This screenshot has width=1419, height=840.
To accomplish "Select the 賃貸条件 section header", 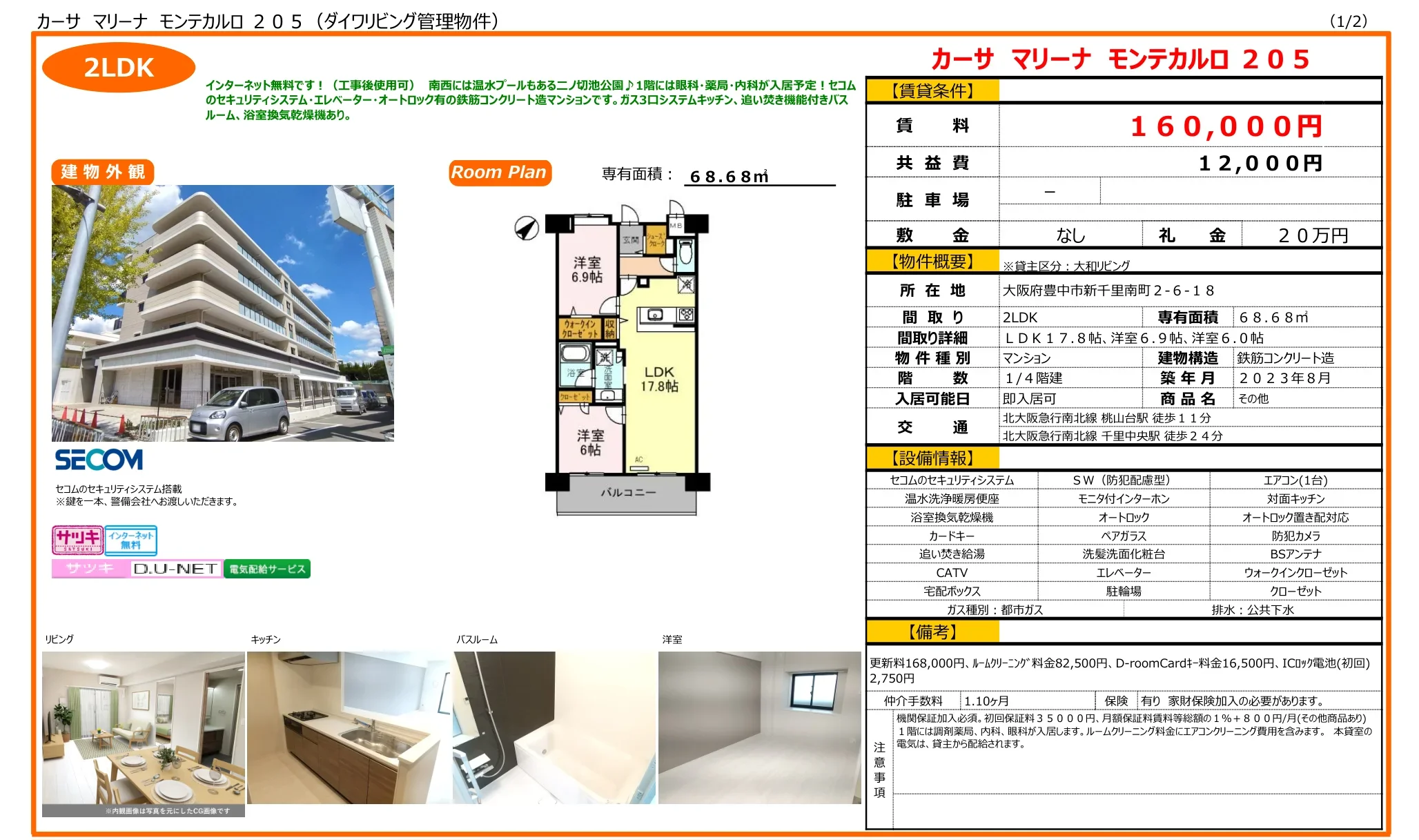I will (932, 90).
